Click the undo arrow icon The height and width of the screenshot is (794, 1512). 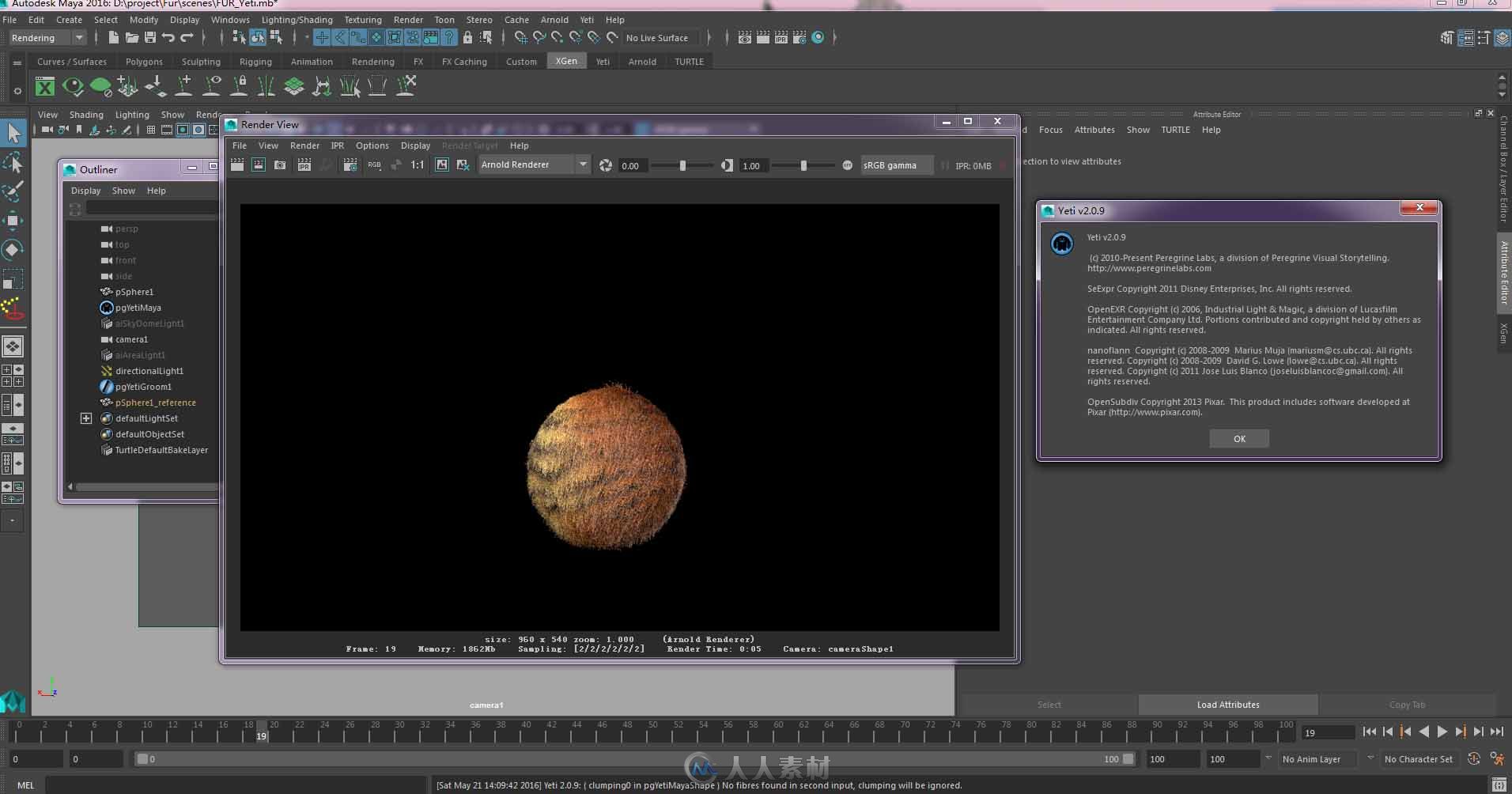click(x=168, y=37)
